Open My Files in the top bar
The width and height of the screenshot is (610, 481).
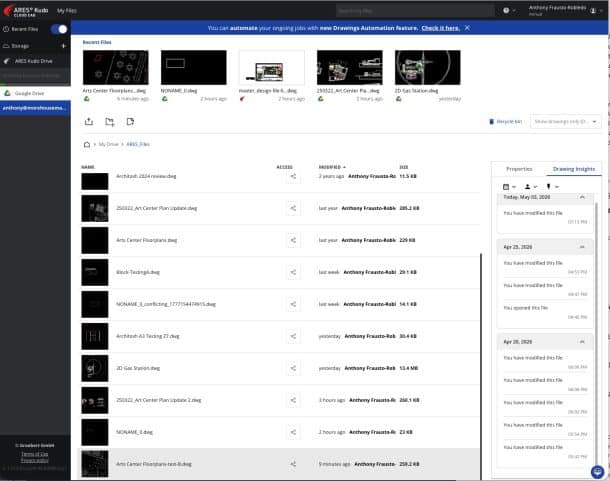tap(67, 11)
